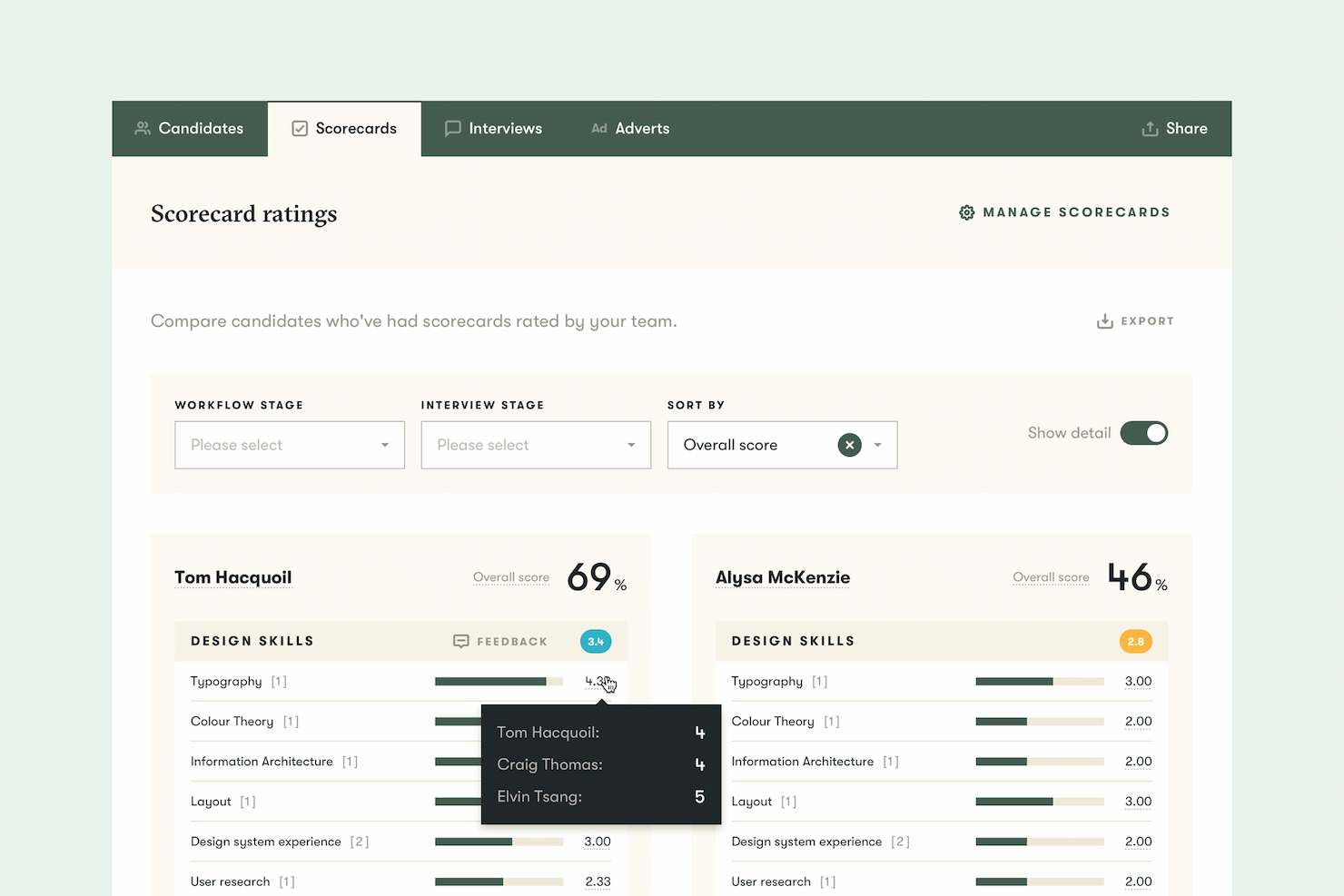
Task: Click the blue 3.4 Design Skills badge
Action: 596,641
